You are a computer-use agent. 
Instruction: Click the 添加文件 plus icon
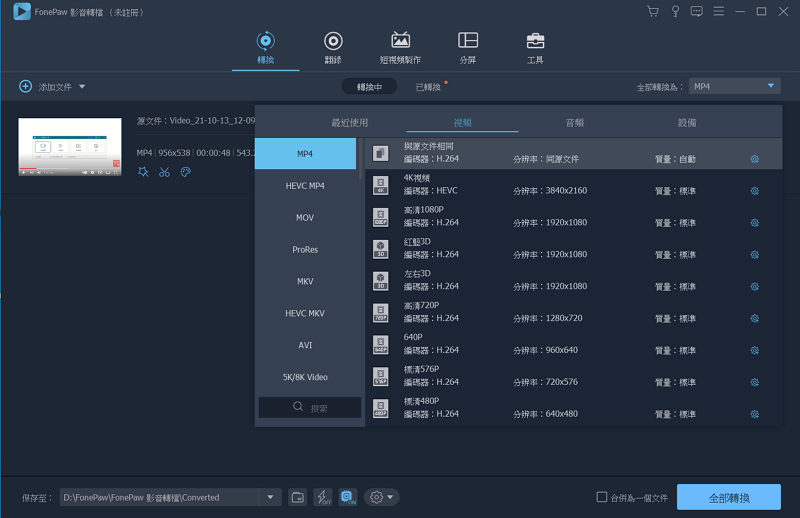pos(26,86)
